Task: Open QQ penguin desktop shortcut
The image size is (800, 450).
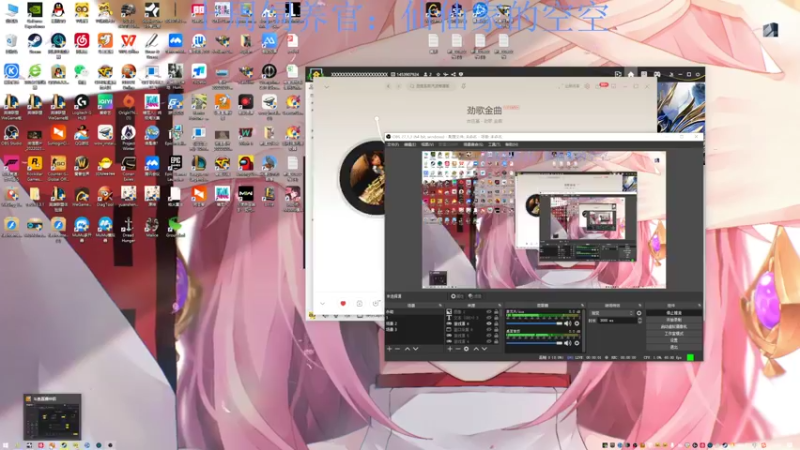Action: point(58,10)
